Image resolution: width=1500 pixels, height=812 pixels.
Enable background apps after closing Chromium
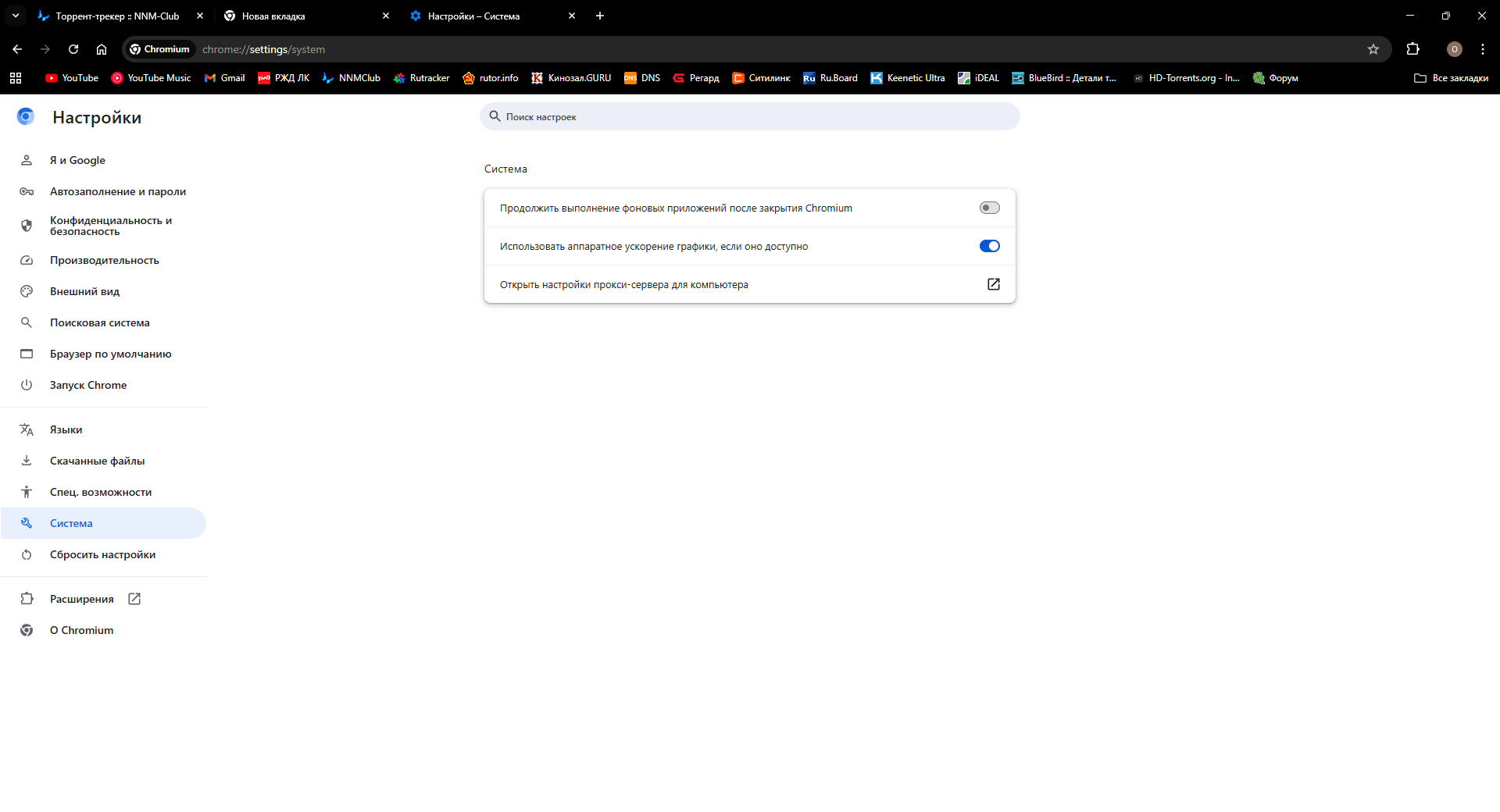(x=989, y=208)
